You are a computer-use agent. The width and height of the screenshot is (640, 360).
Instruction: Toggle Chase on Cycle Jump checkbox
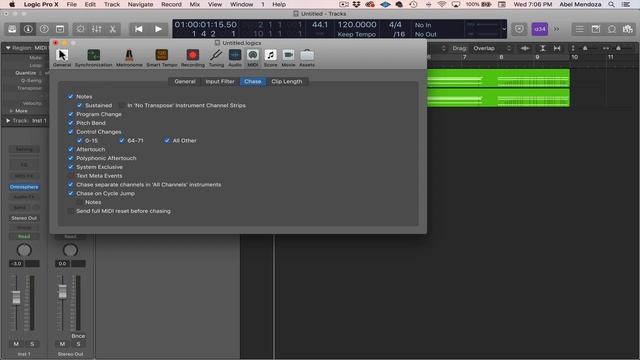pyautogui.click(x=71, y=193)
